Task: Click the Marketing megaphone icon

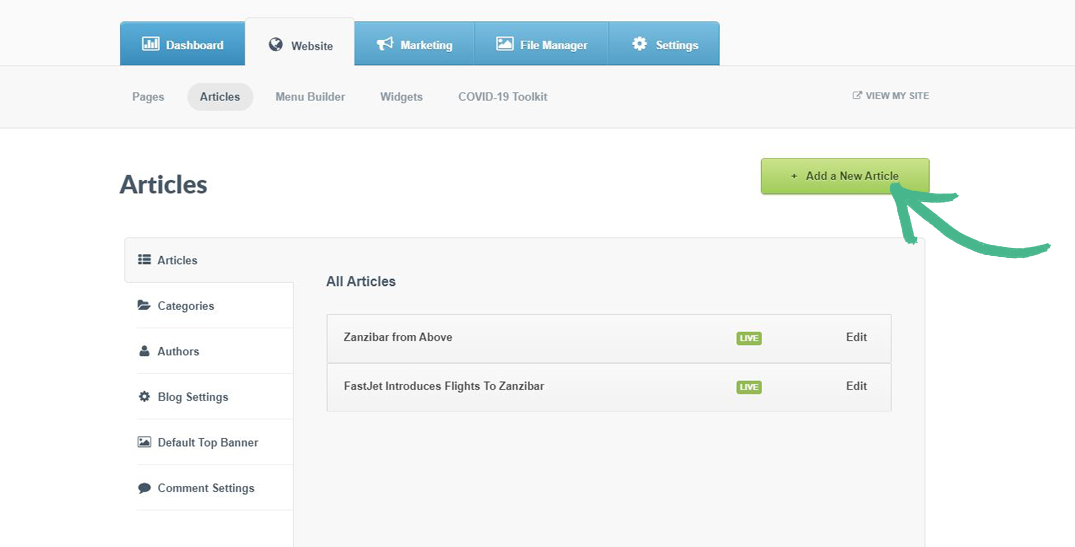Action: click(385, 44)
